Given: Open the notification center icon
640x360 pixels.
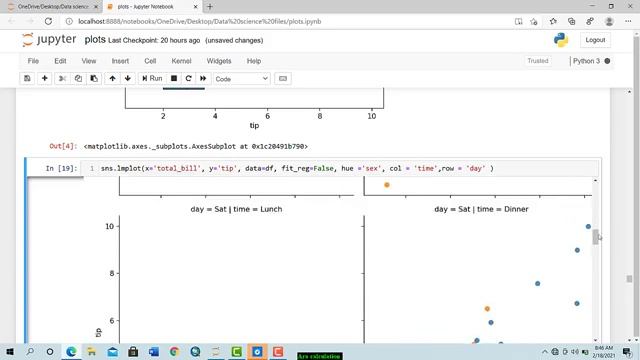Looking at the screenshot, I should [x=627, y=352].
